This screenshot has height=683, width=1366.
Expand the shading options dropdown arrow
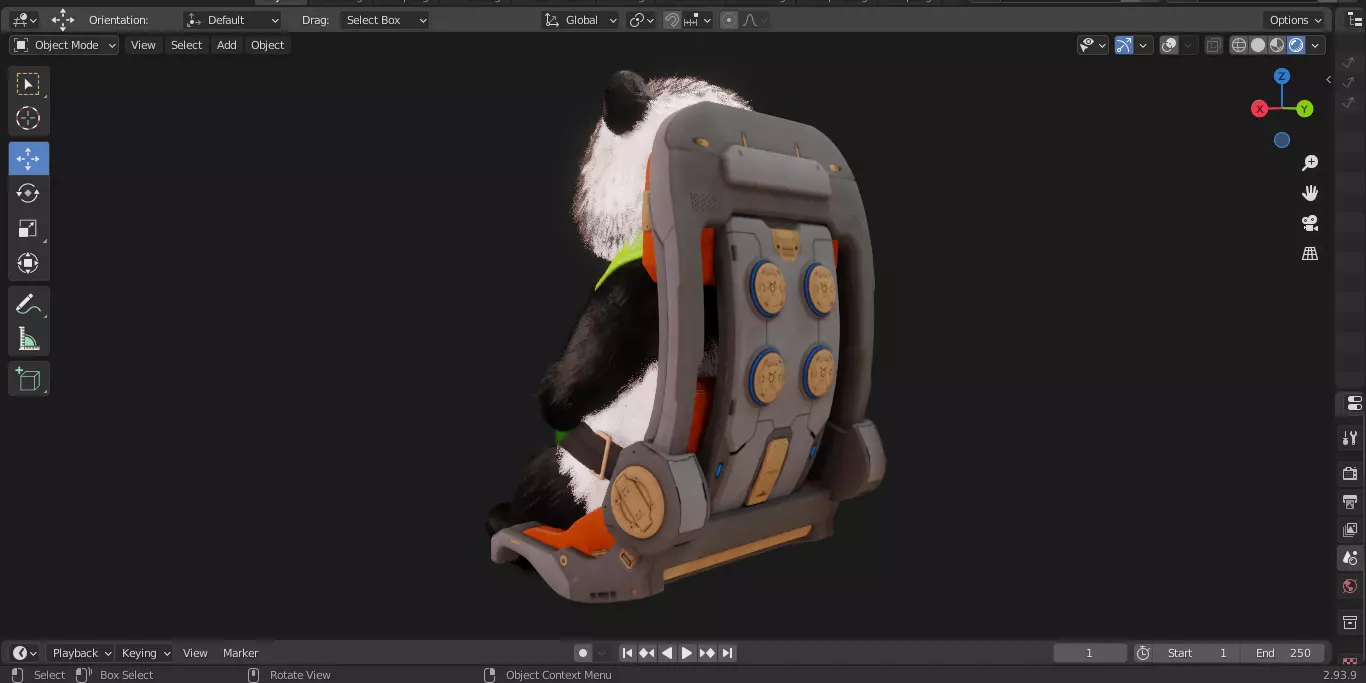(x=1316, y=45)
